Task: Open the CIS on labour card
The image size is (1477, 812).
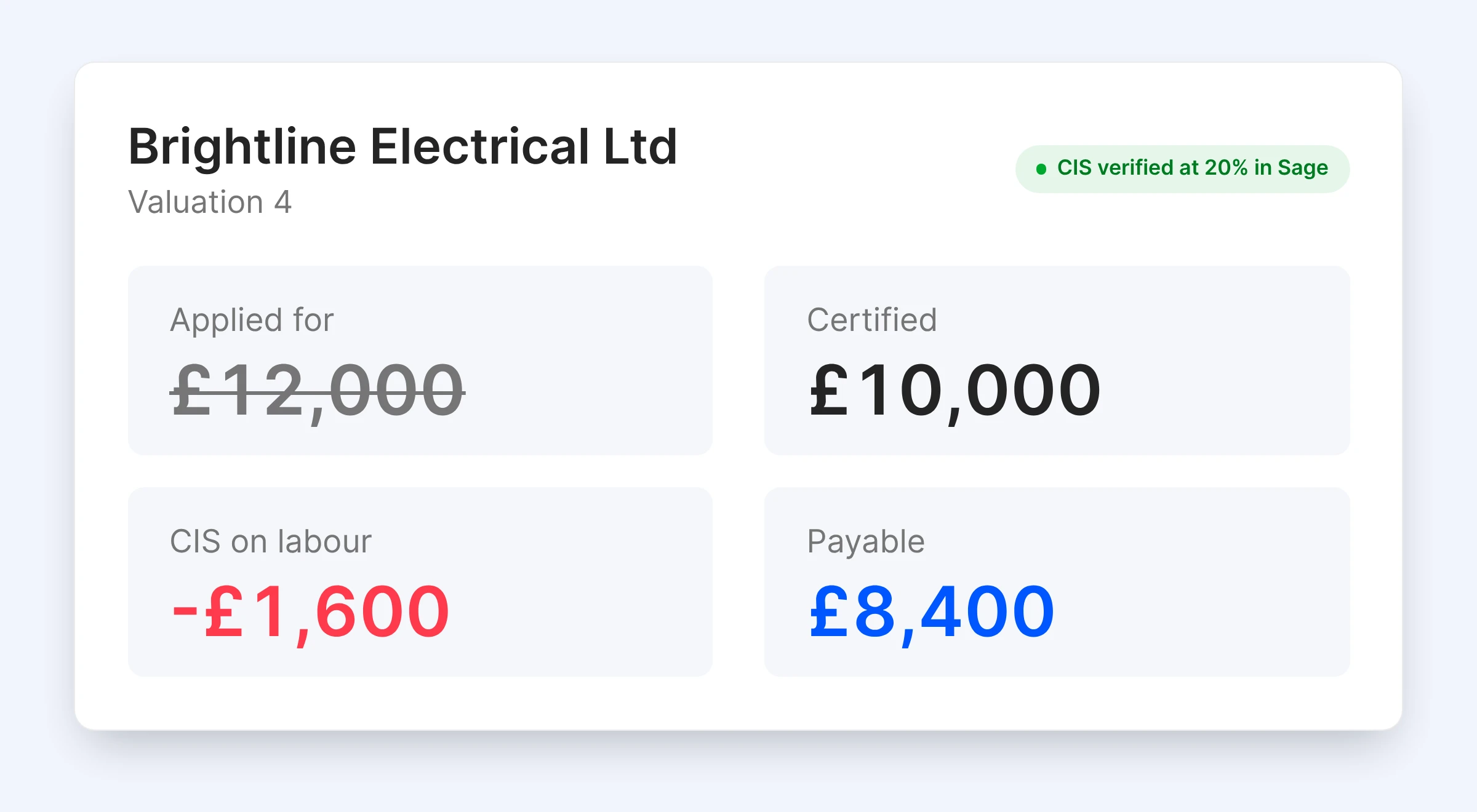Action: point(420,582)
